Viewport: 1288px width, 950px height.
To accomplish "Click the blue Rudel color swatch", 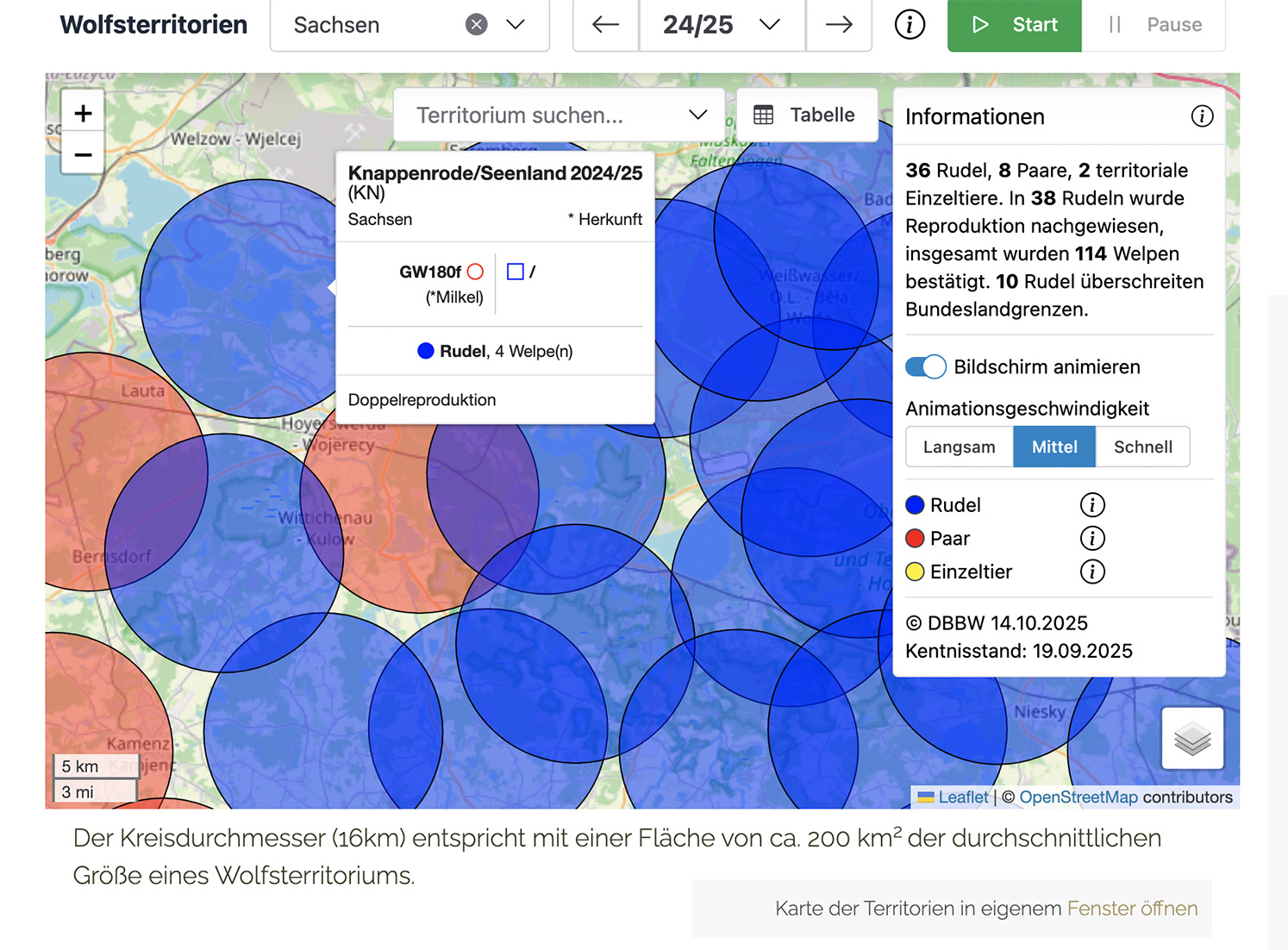I will pos(915,505).
